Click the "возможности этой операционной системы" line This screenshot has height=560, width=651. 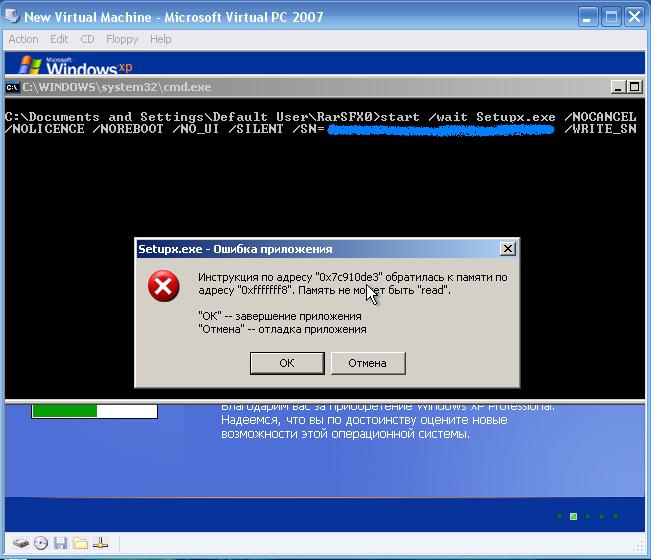[345, 434]
